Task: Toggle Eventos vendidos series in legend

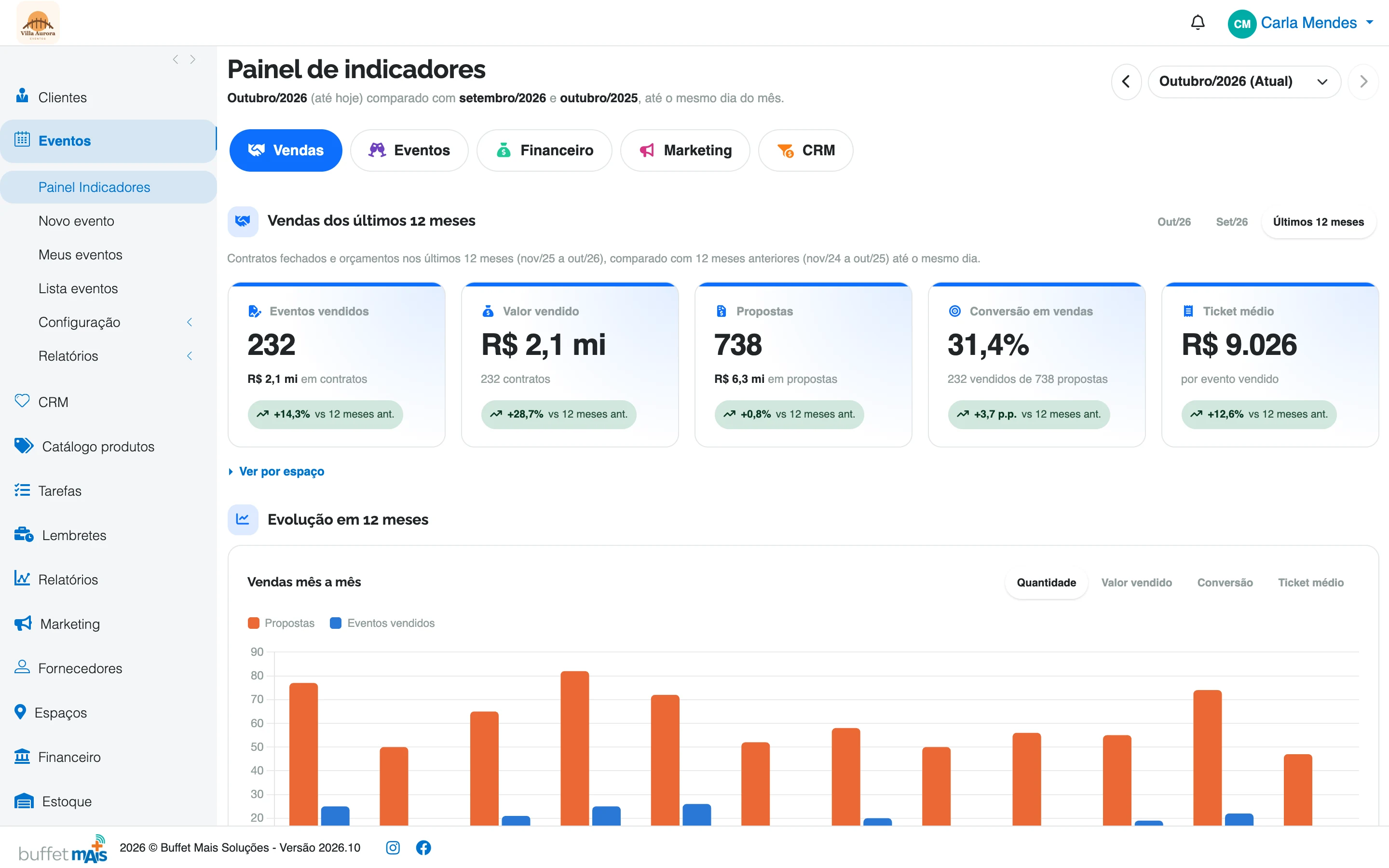Action: tap(382, 623)
